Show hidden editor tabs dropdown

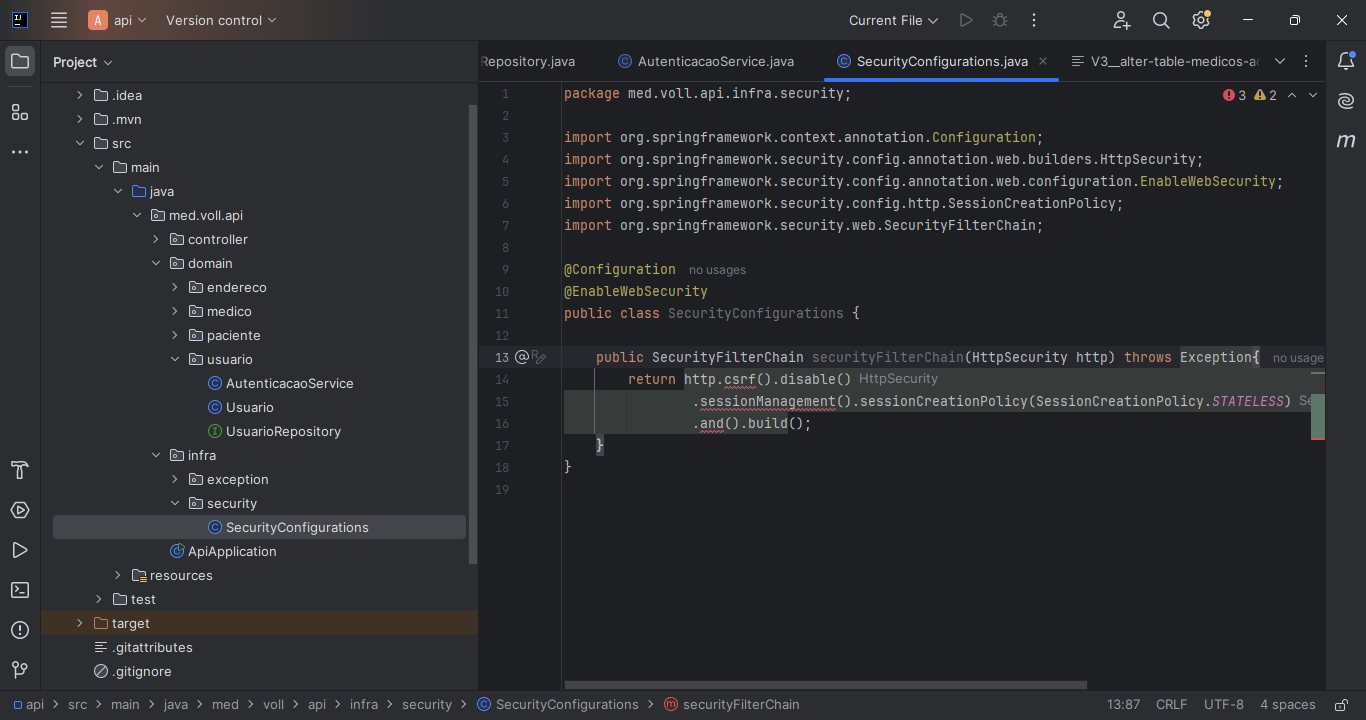coord(1280,61)
